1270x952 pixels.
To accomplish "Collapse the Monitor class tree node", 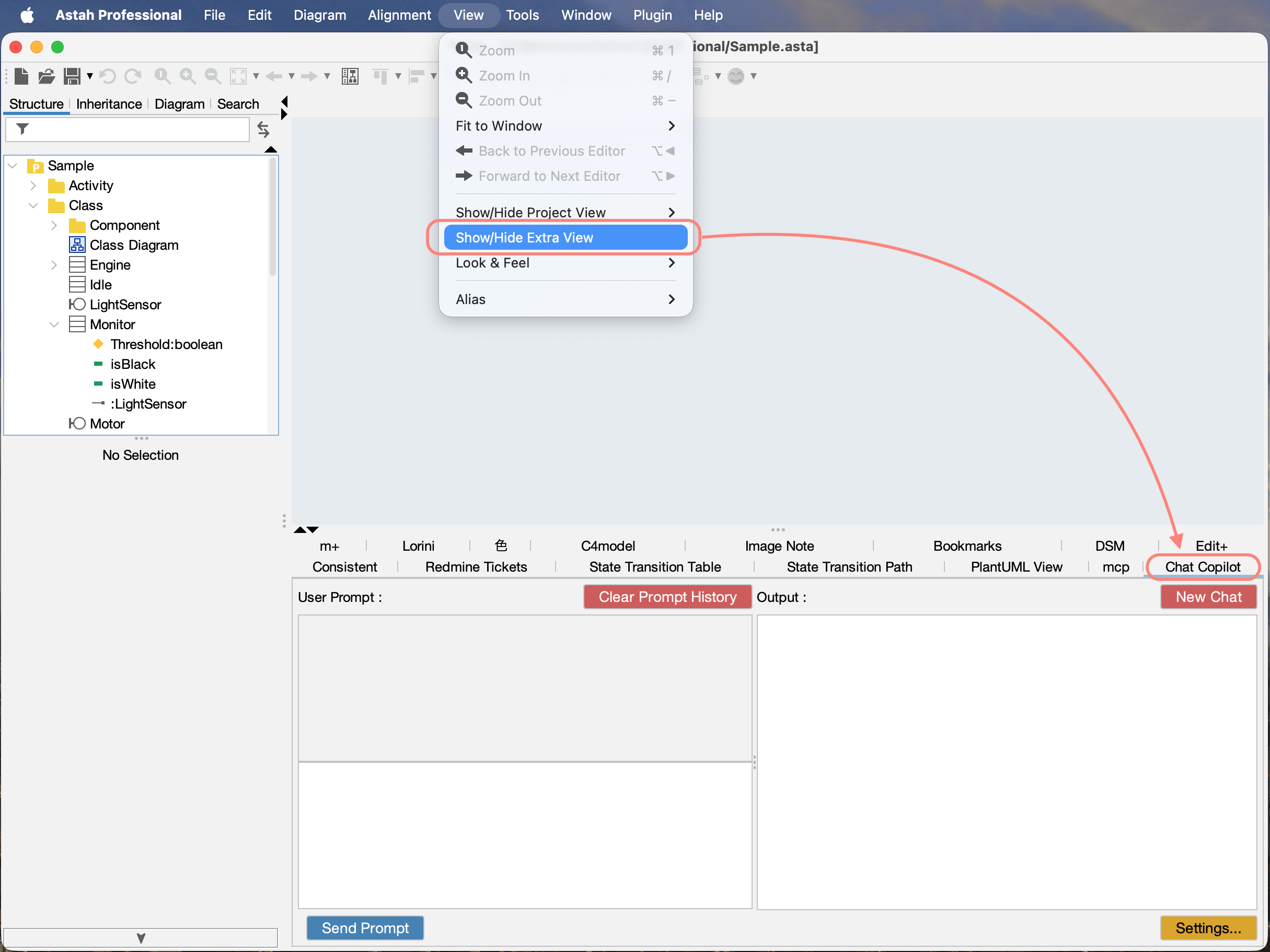I will 54,325.
